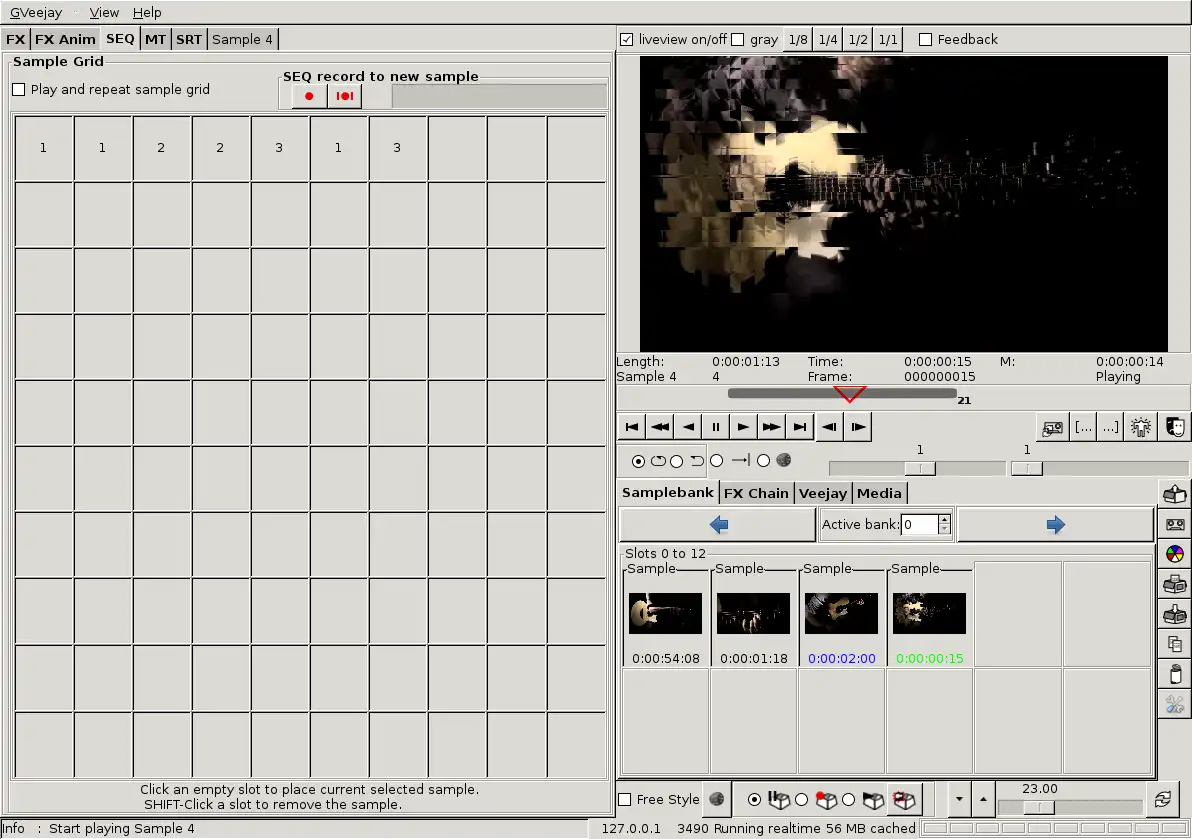Set preview size to 1/8

coord(798,40)
